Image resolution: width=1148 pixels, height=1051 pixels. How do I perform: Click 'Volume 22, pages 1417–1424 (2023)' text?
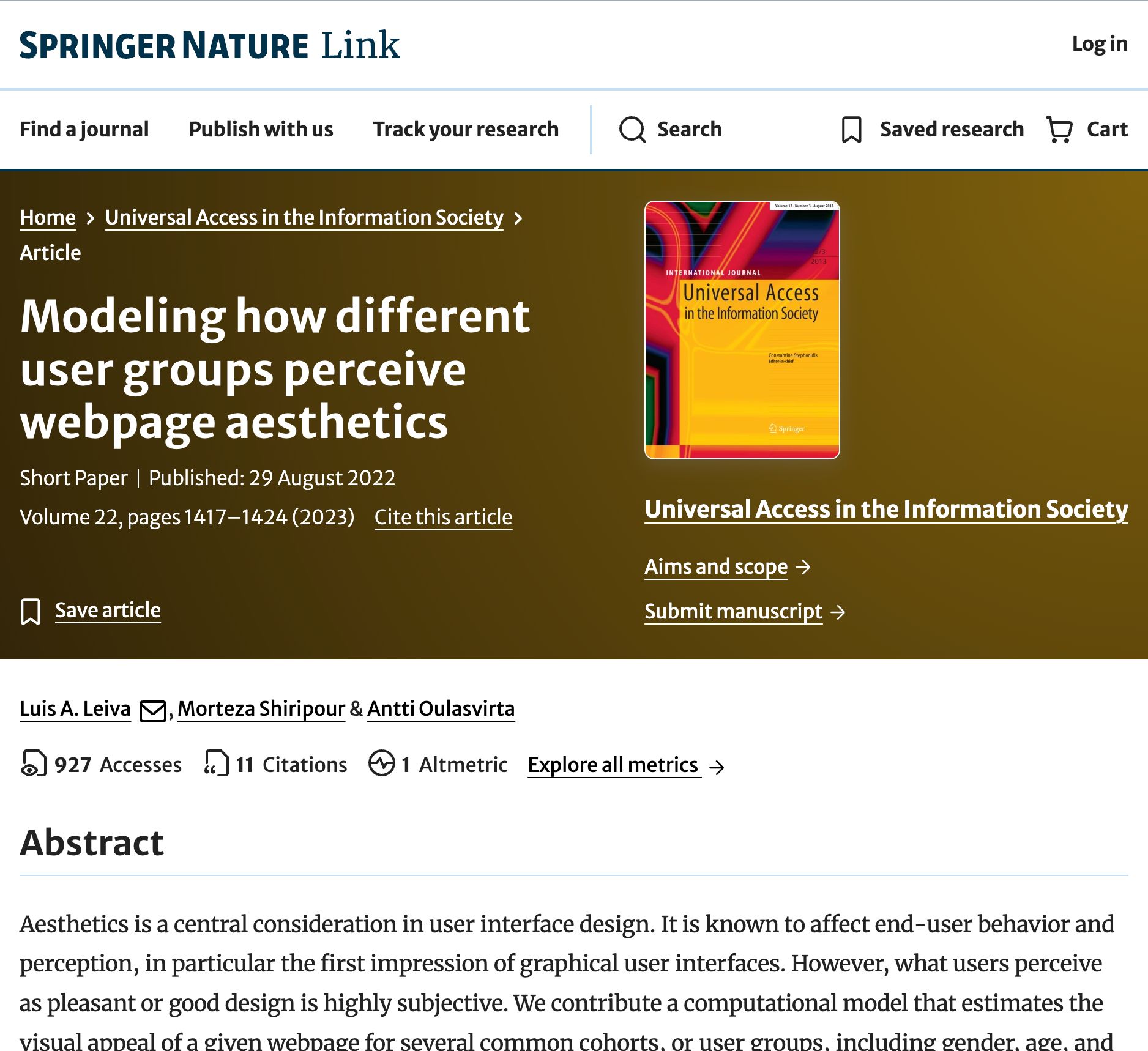point(187,517)
